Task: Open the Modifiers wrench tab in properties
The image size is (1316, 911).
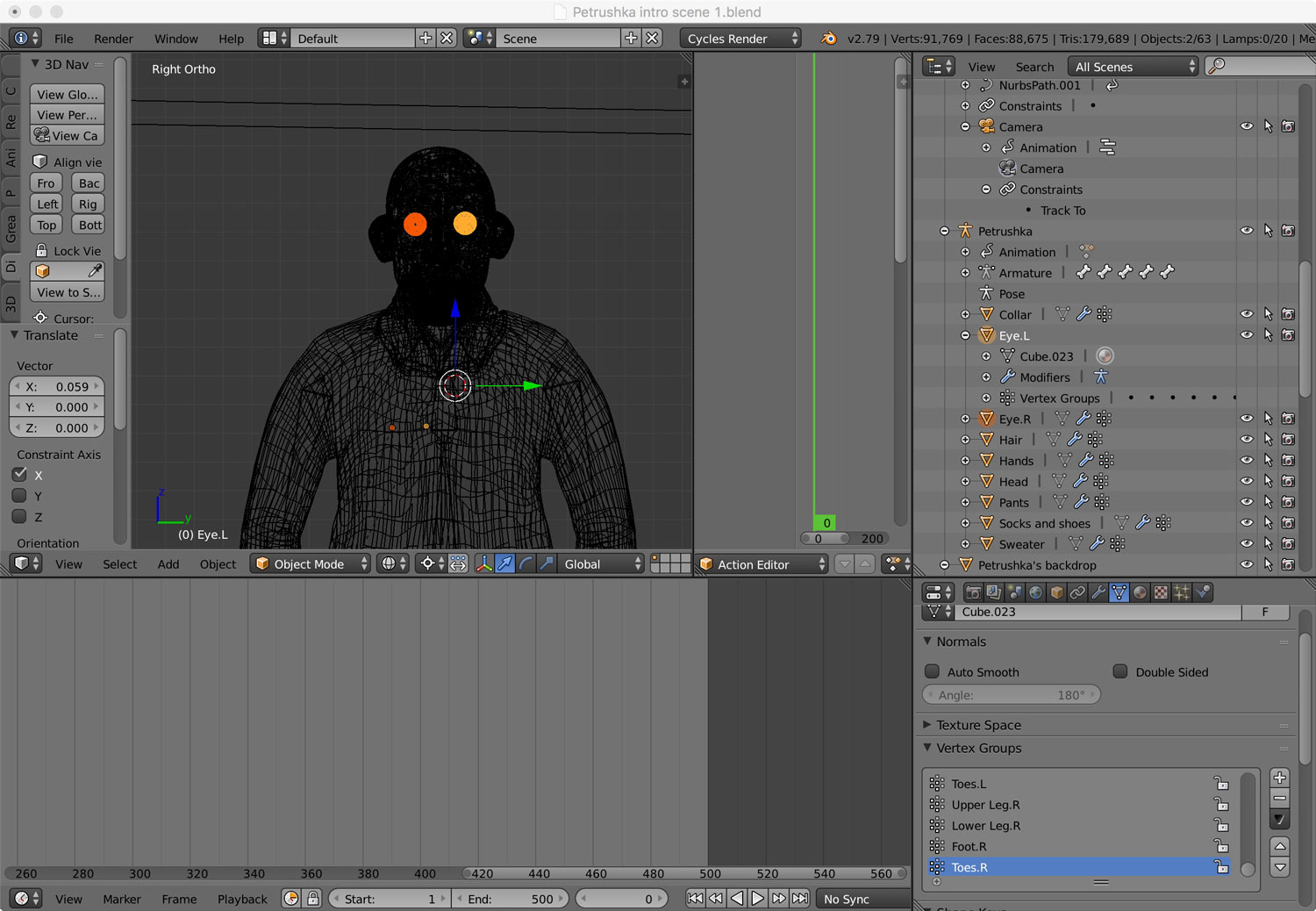Action: tap(1098, 593)
